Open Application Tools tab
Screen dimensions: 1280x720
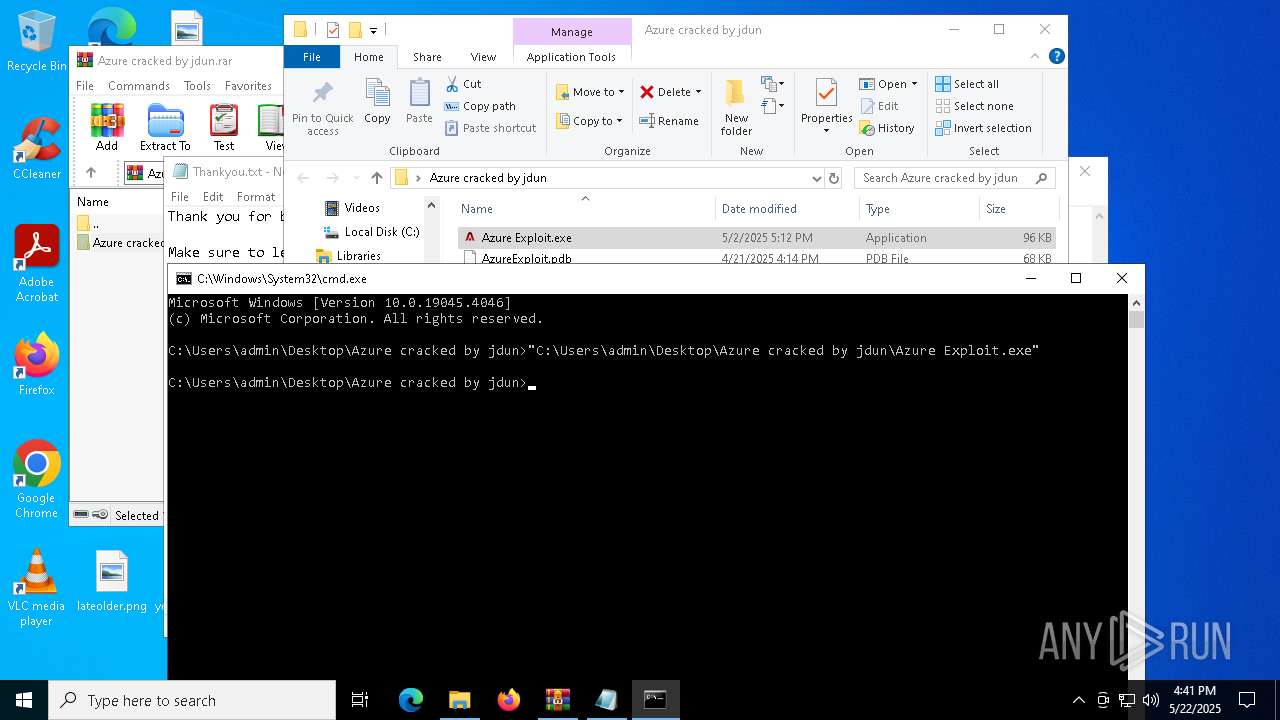[x=571, y=57]
